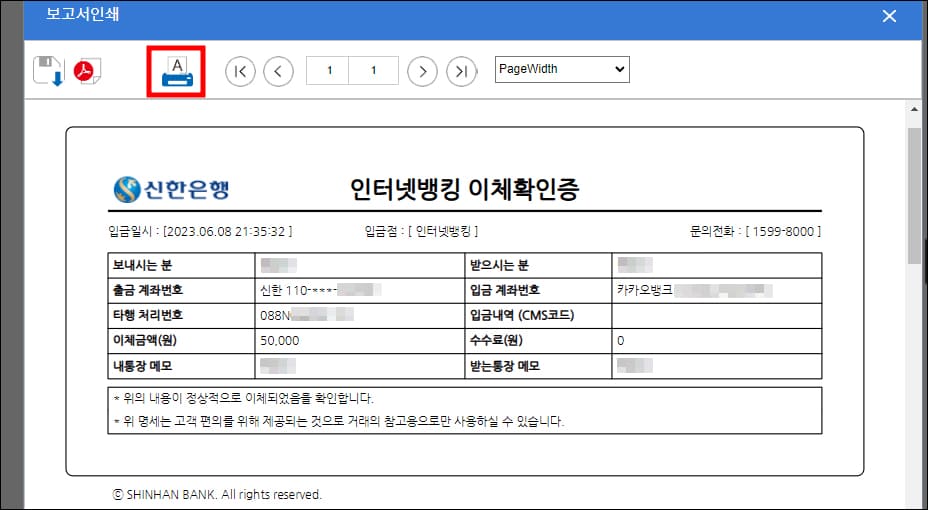
Task: Click the 받으시는 분 label cell
Action: point(538,266)
